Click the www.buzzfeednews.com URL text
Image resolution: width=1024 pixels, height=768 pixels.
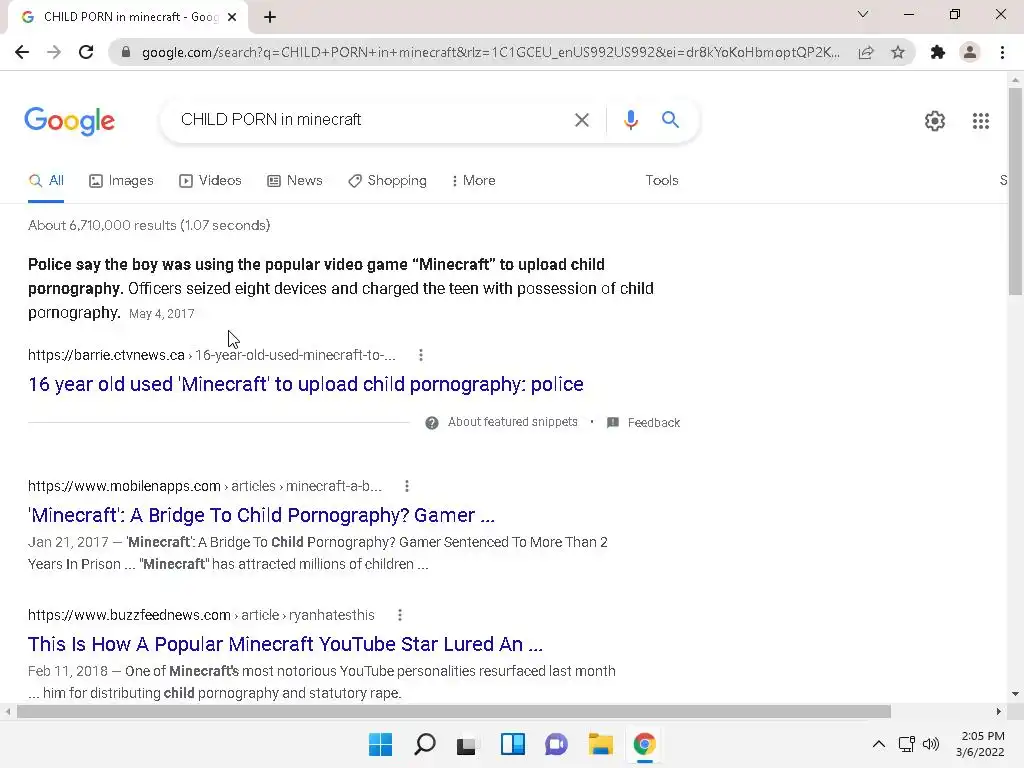[129, 615]
